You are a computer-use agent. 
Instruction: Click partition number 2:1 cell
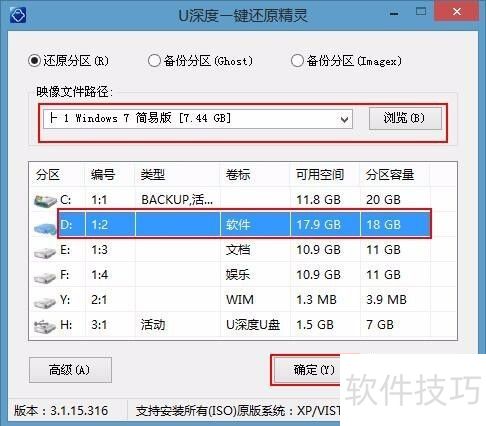pos(99,300)
